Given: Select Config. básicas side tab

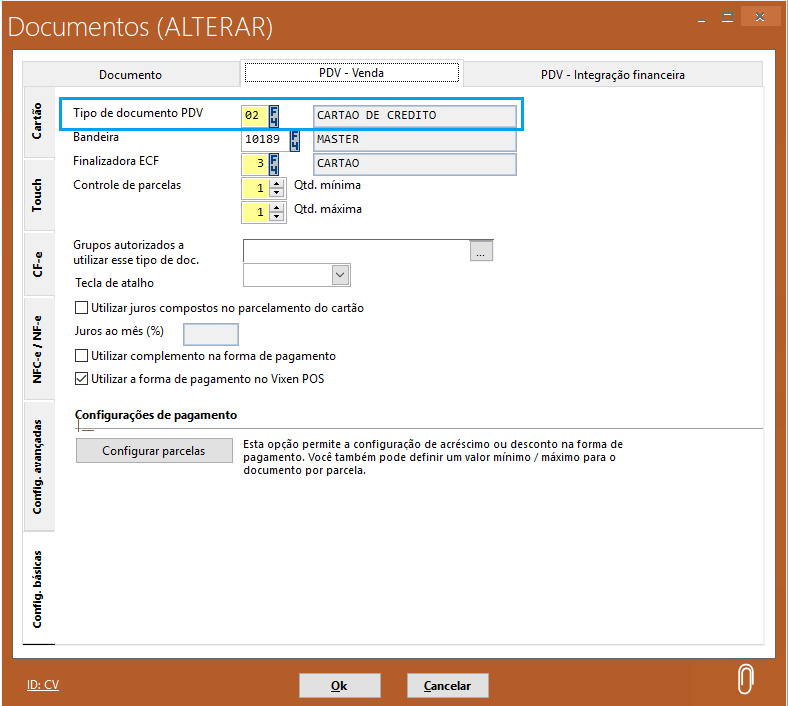Looking at the screenshot, I should point(38,588).
